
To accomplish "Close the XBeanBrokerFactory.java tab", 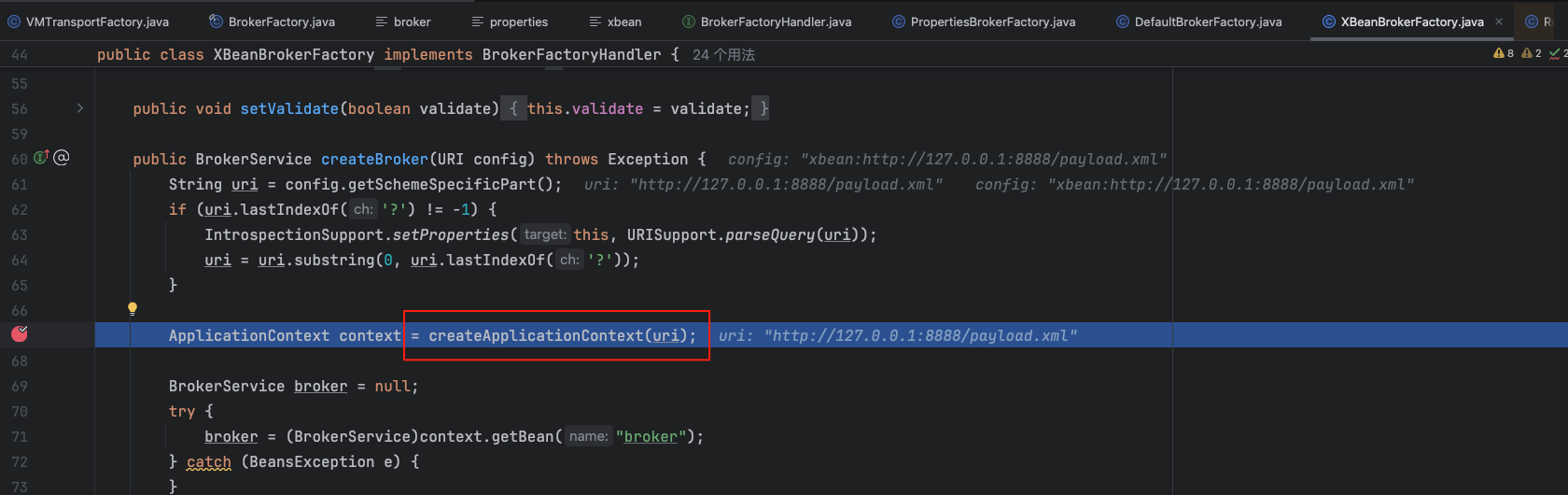I will click(x=1499, y=21).
